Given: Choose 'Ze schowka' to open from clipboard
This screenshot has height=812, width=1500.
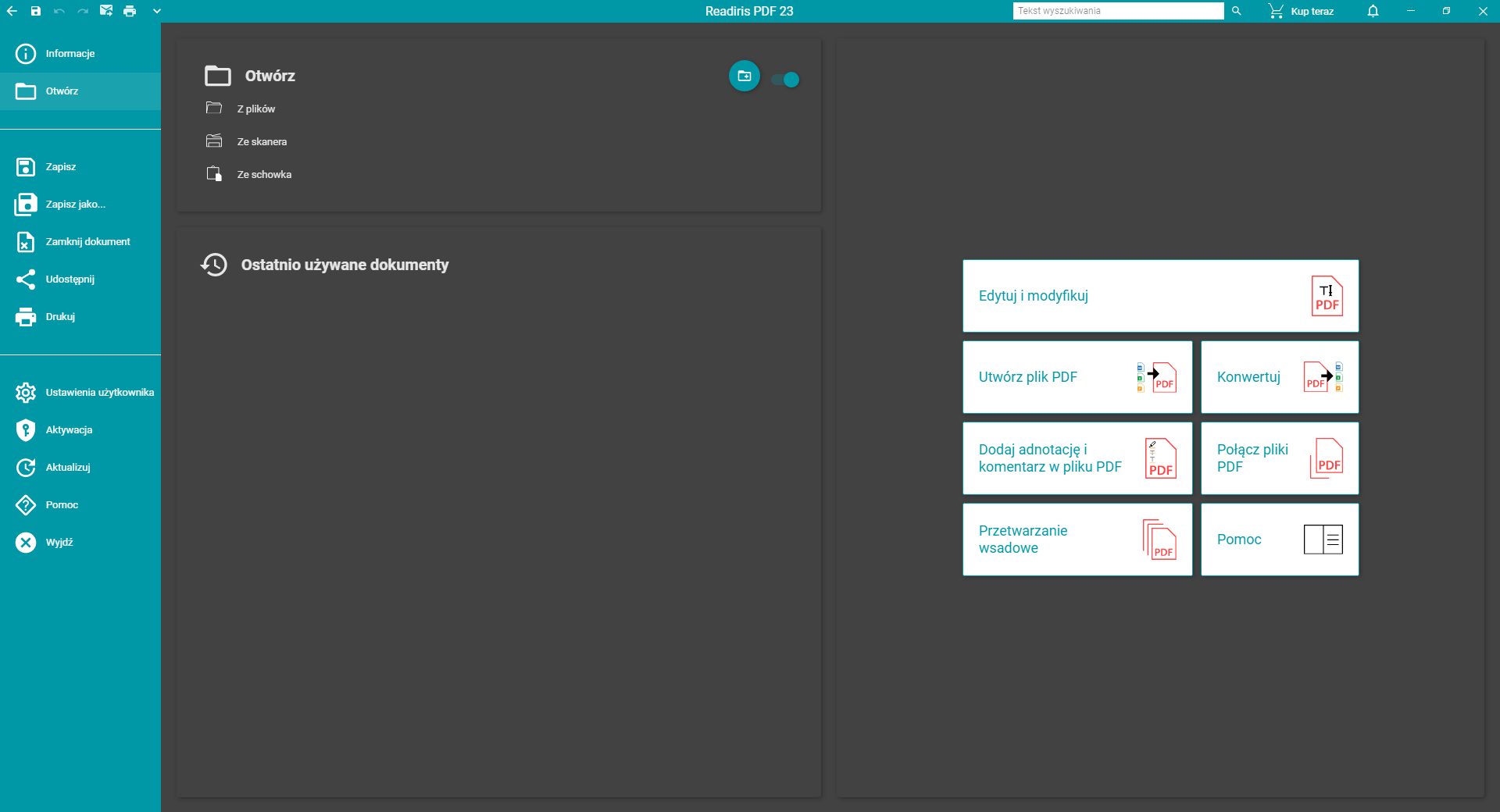Looking at the screenshot, I should click(x=248, y=174).
